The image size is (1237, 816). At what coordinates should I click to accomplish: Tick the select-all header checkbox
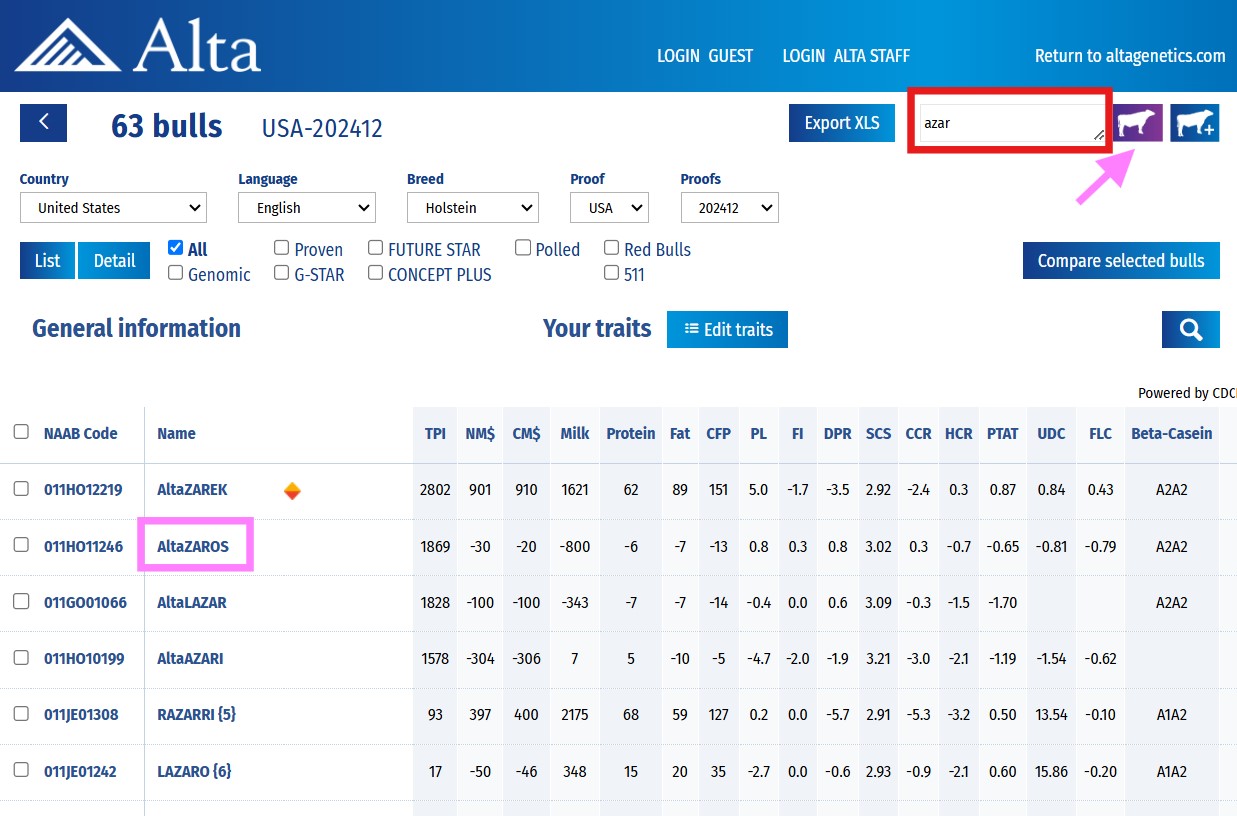click(x=21, y=432)
